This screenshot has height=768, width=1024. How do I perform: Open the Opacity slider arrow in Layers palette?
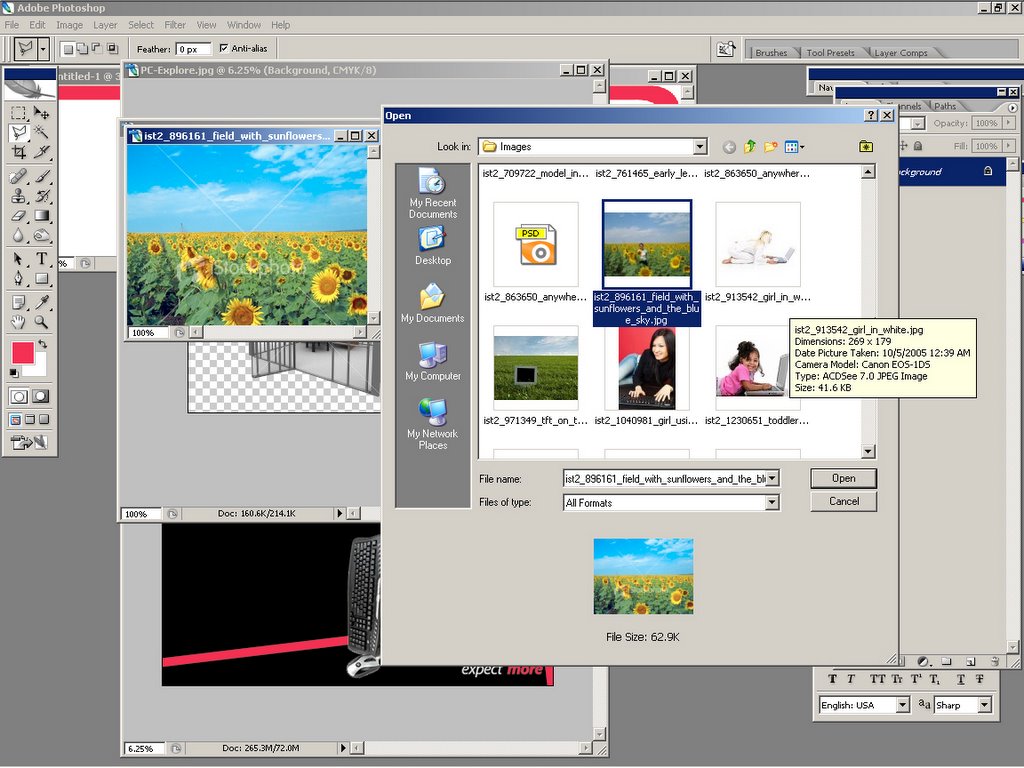pos(1009,123)
